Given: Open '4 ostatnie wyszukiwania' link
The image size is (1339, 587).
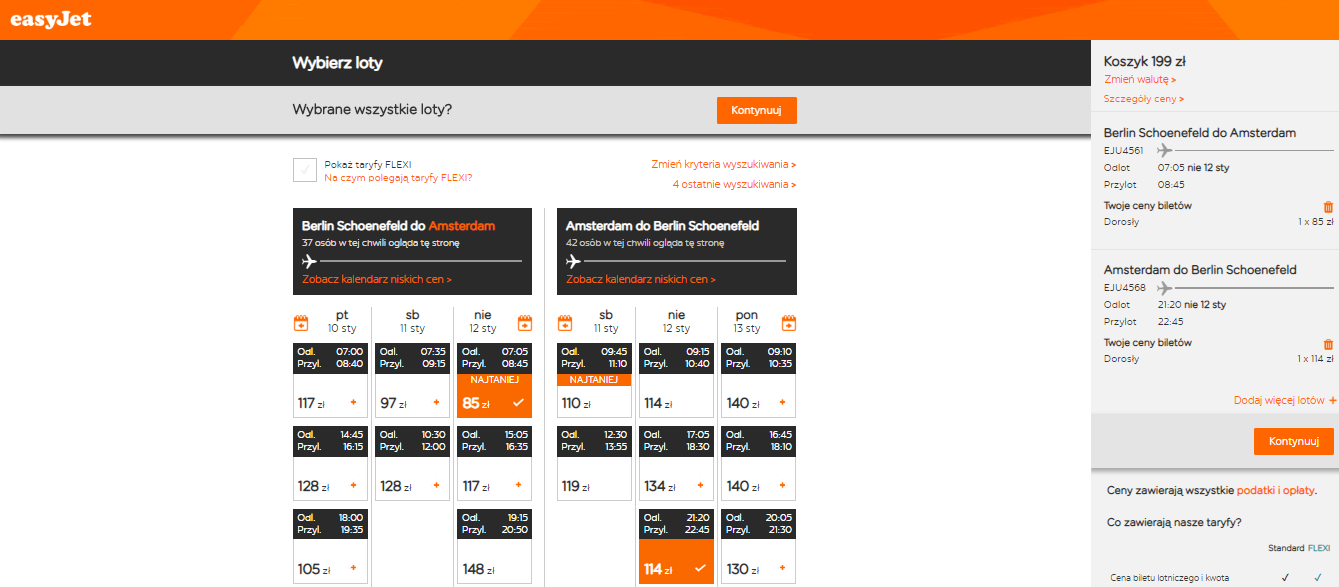Looking at the screenshot, I should (x=735, y=185).
